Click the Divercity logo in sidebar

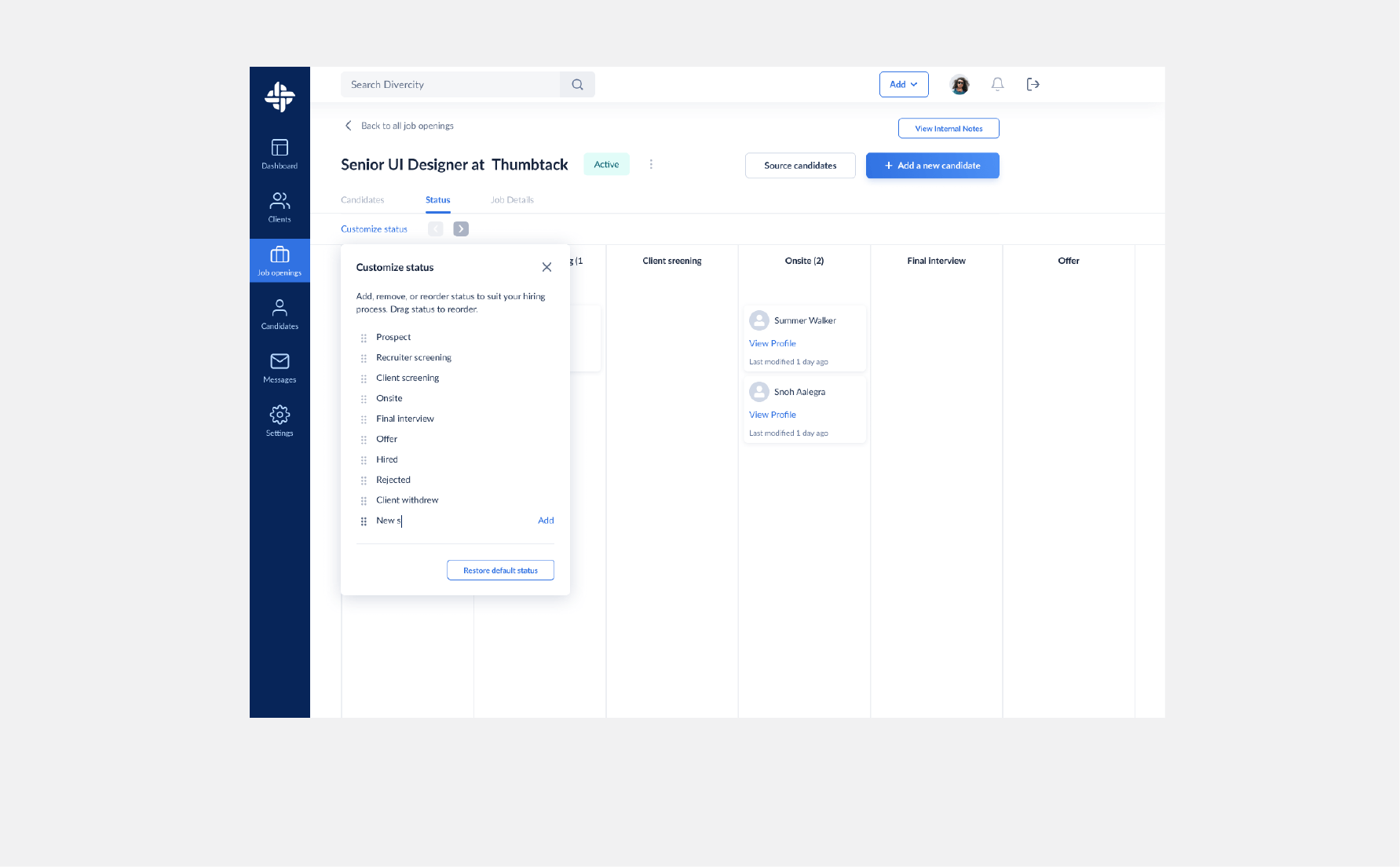(280, 97)
